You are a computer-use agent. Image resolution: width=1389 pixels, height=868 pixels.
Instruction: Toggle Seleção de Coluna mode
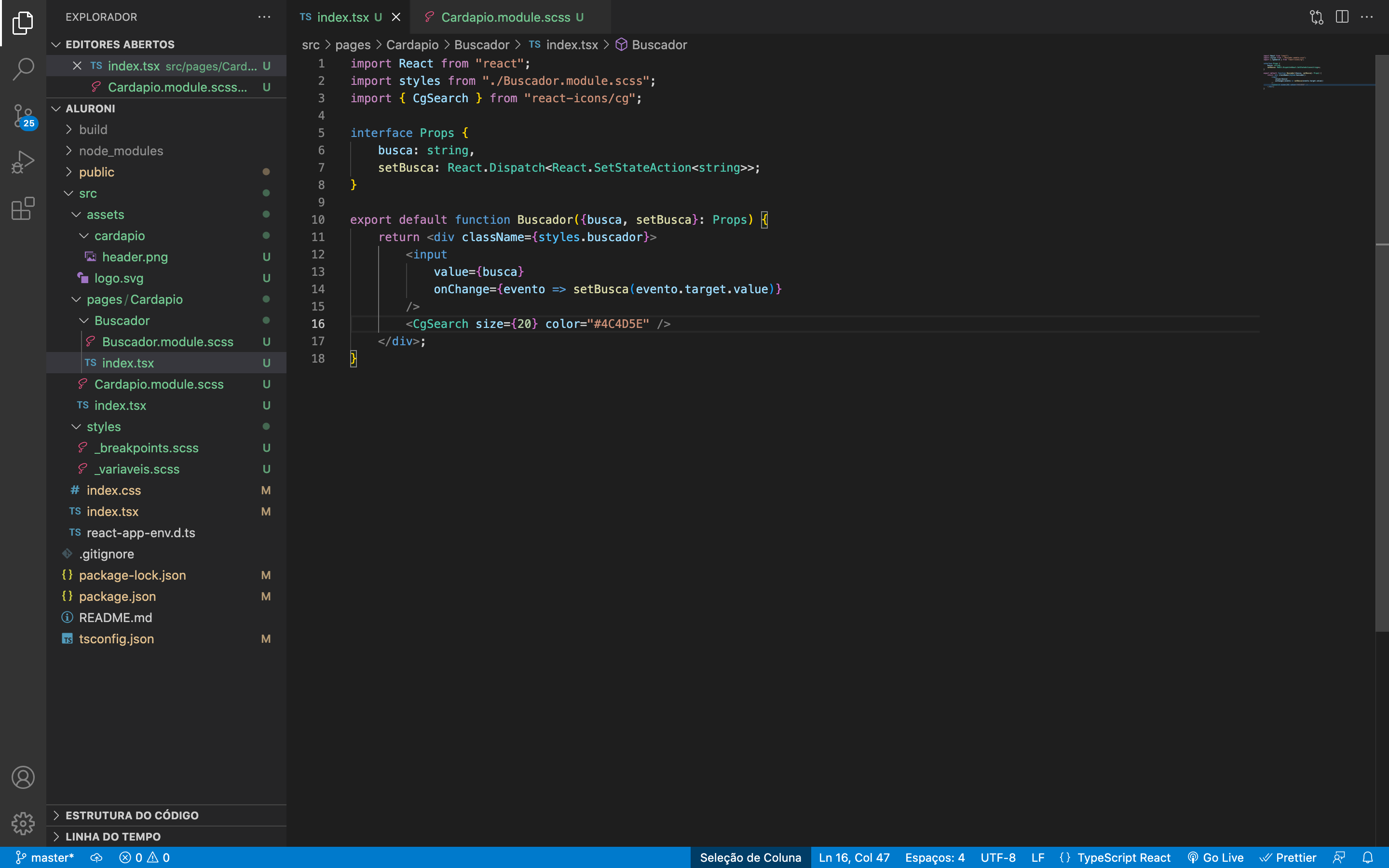750,858
